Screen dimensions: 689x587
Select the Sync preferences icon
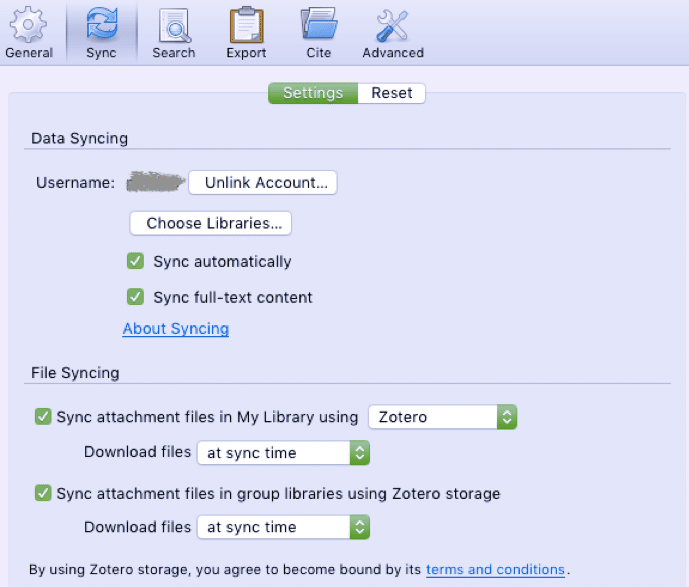pos(101,32)
